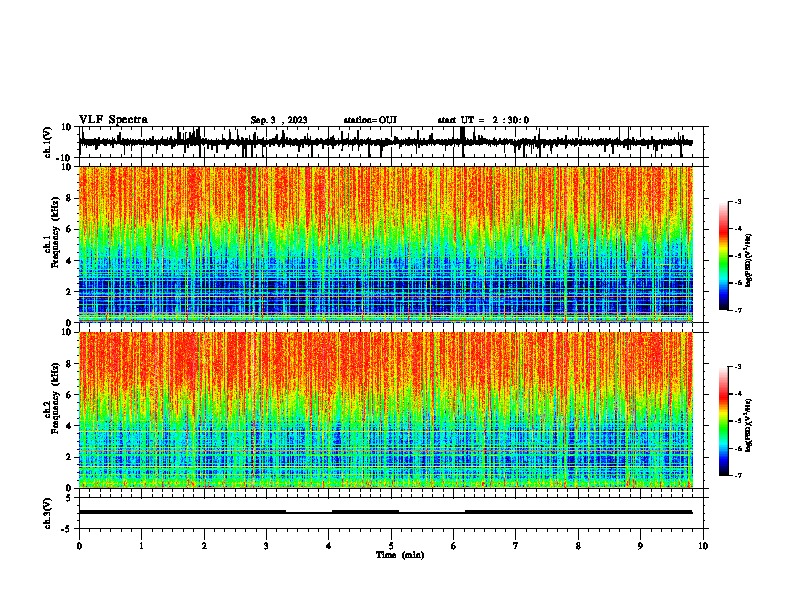Click the ch.1 "Frequency (kHz)" axis label
The width and height of the screenshot is (792, 612).
(55, 233)
